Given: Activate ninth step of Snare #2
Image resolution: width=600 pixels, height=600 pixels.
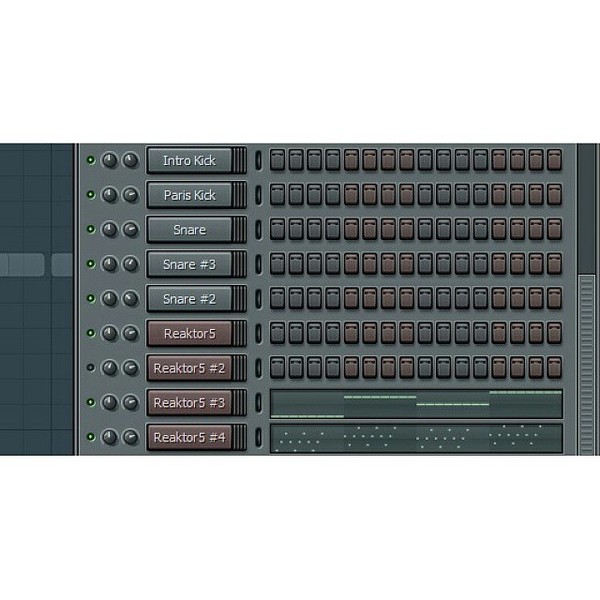Looking at the screenshot, I should coord(425,298).
